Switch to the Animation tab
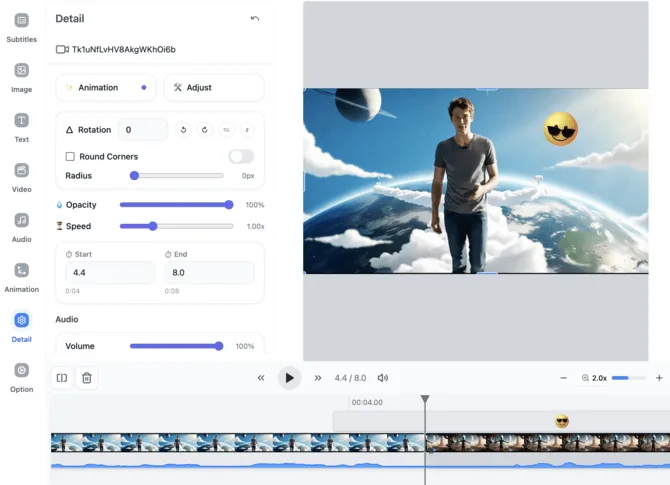This screenshot has width=670, height=485. click(106, 88)
